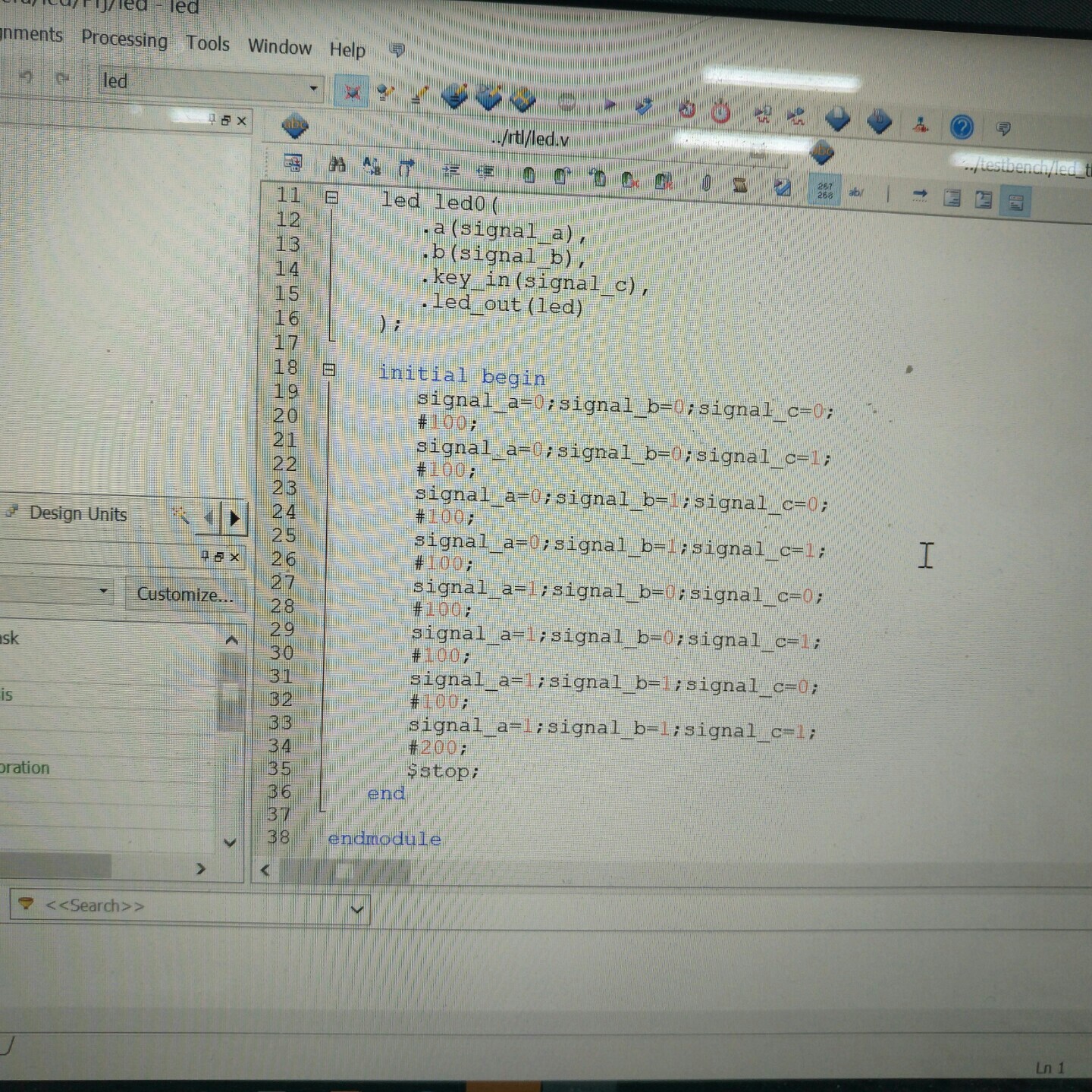
Task: Open the Tools menu
Action: pos(208,44)
